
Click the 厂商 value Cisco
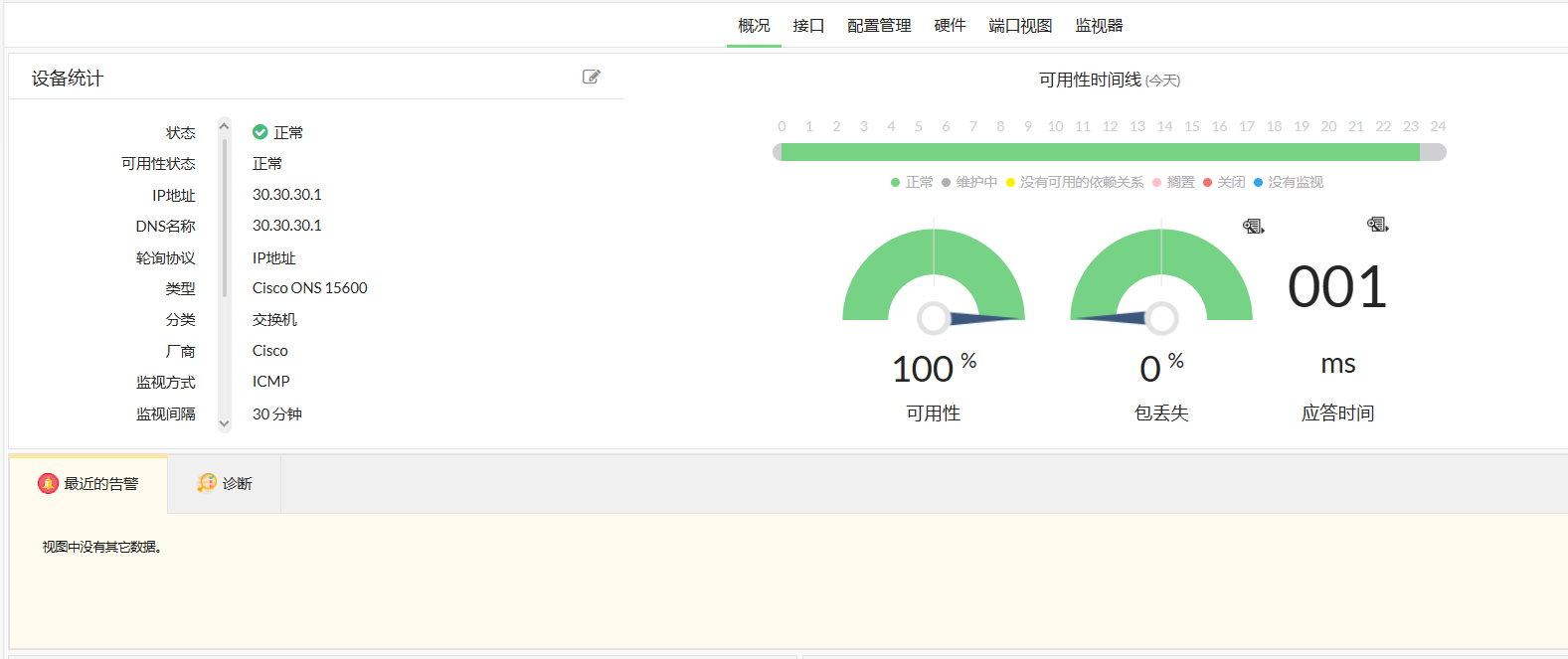[270, 351]
